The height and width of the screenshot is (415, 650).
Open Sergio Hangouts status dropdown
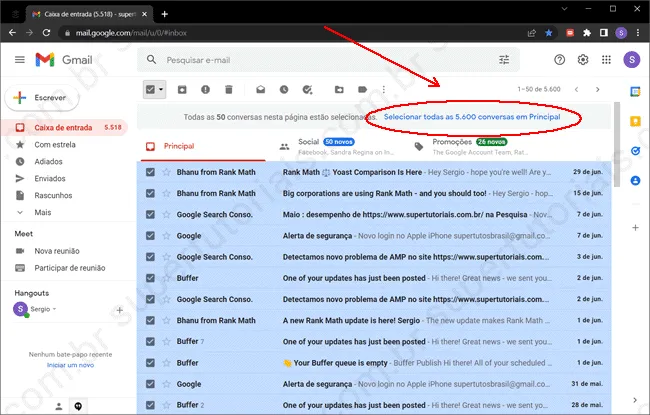pyautogui.click(x=54, y=309)
